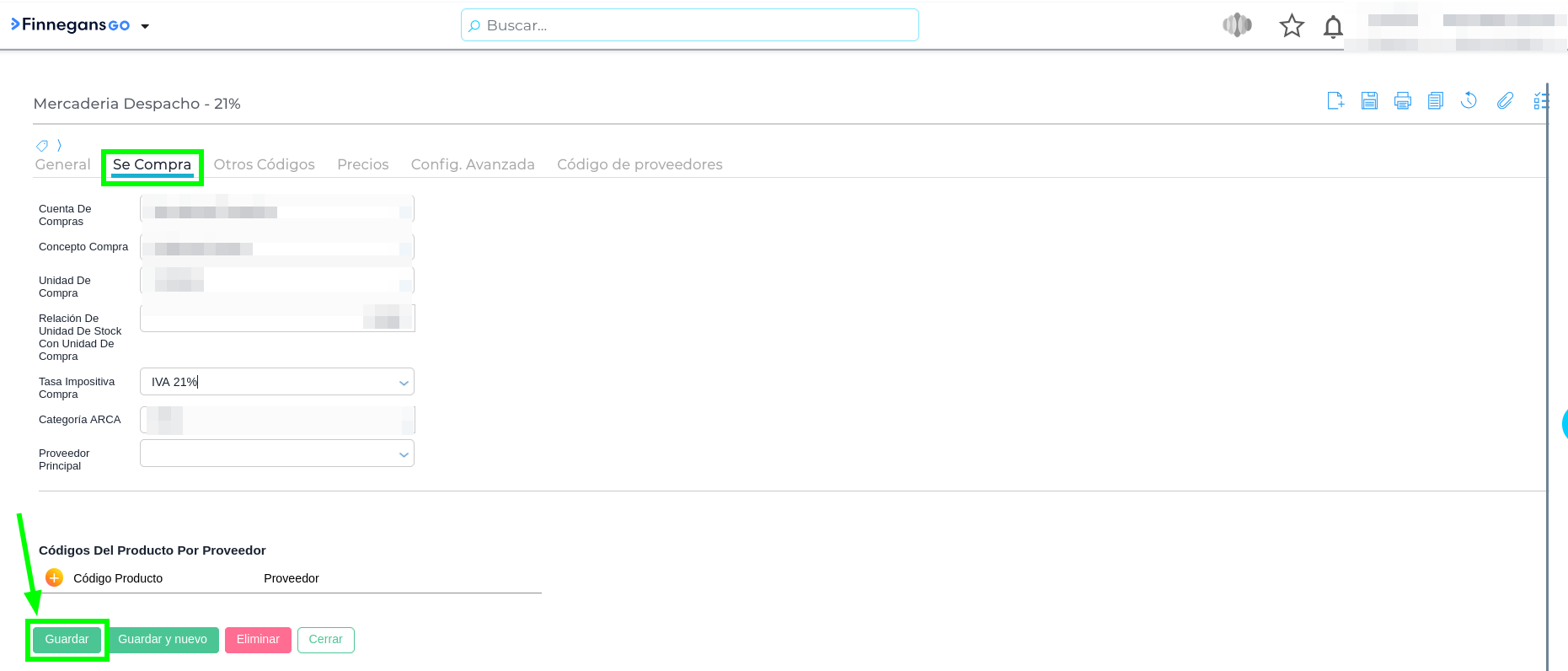Expand the Tasa Impositiva Compra dropdown
1568x671 pixels.
pyautogui.click(x=404, y=383)
